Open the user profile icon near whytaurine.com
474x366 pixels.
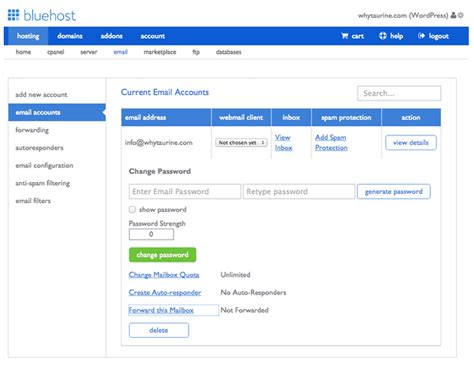coord(453,15)
